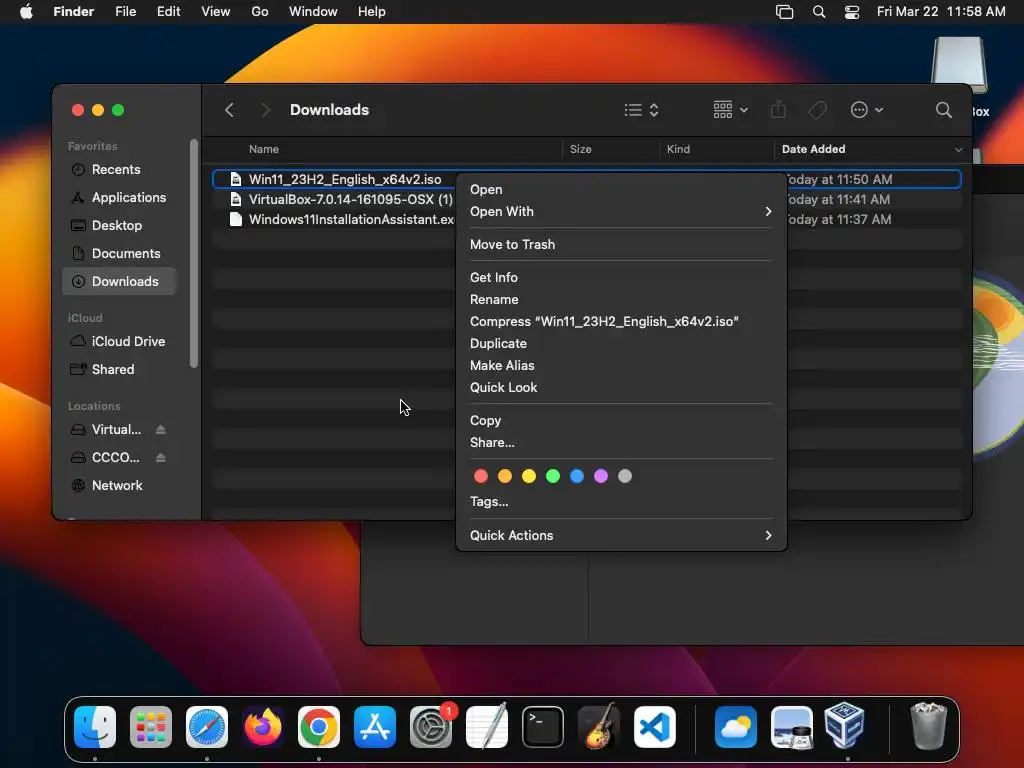
Task: Launch Visual Studio Code from the Dock
Action: point(654,727)
